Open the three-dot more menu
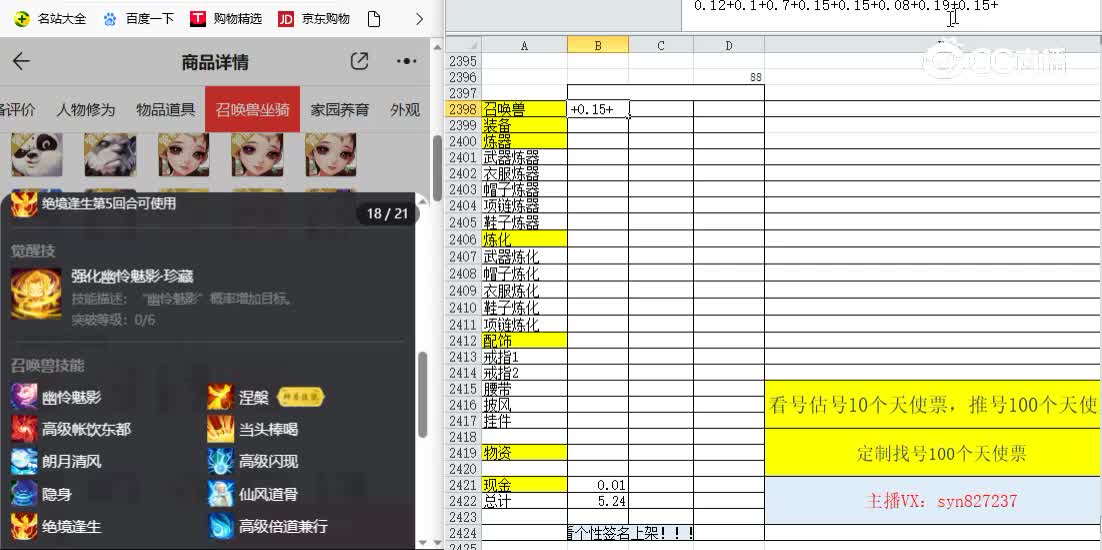Viewport: 1102px width, 550px height. point(406,62)
